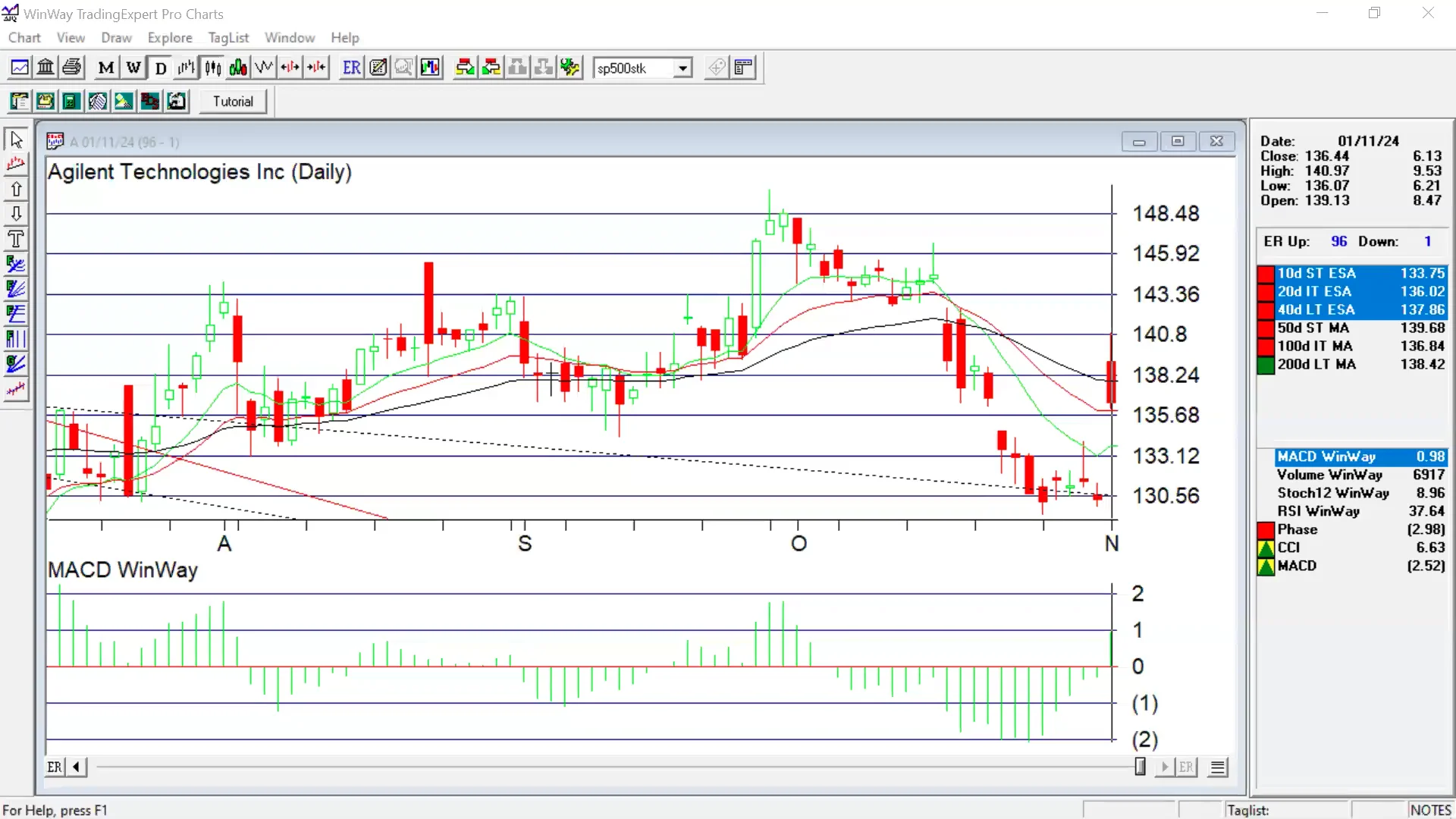The height and width of the screenshot is (819, 1456).
Task: Toggle Daily chart period with the D button
Action: [x=160, y=67]
